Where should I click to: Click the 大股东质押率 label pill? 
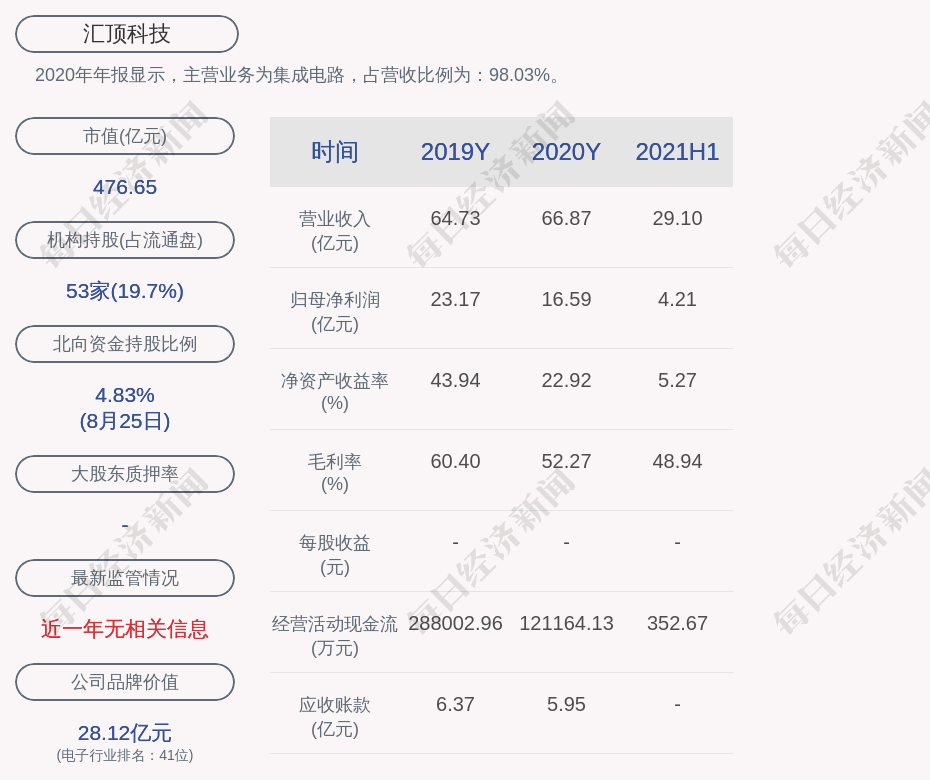click(x=125, y=474)
